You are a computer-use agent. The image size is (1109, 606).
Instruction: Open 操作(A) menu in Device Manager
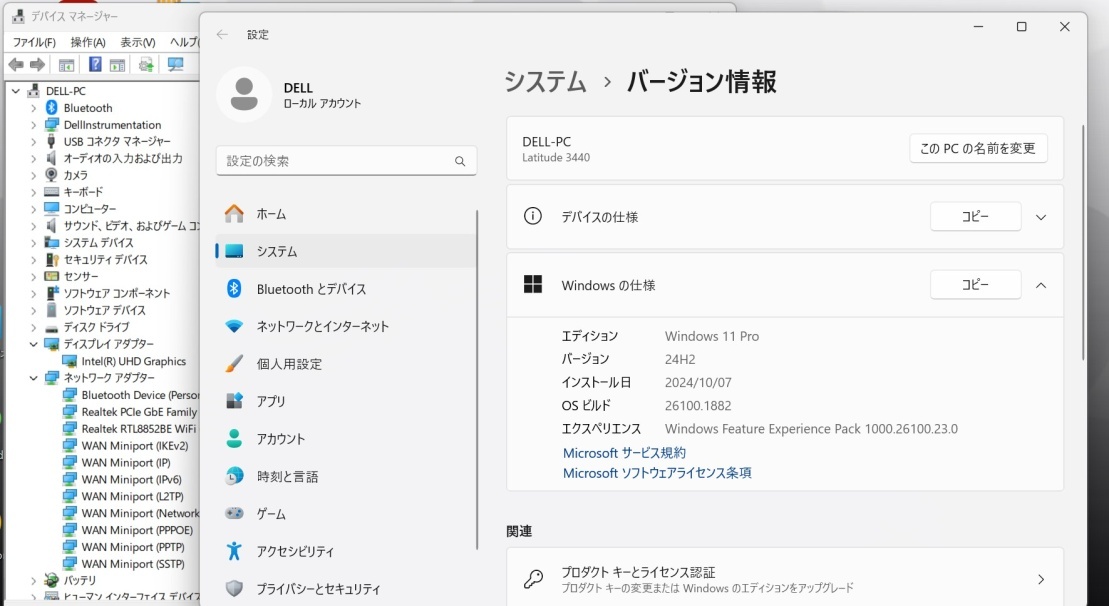click(88, 42)
